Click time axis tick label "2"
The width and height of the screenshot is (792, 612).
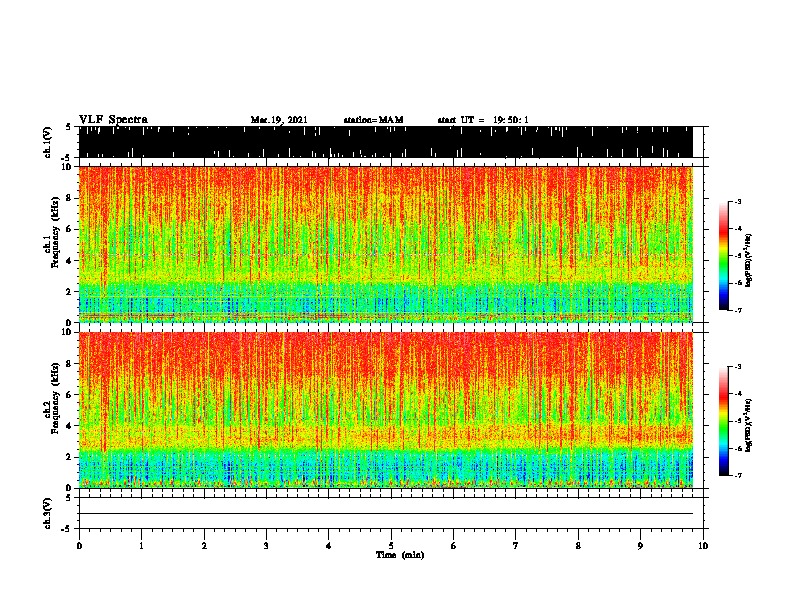click(204, 546)
